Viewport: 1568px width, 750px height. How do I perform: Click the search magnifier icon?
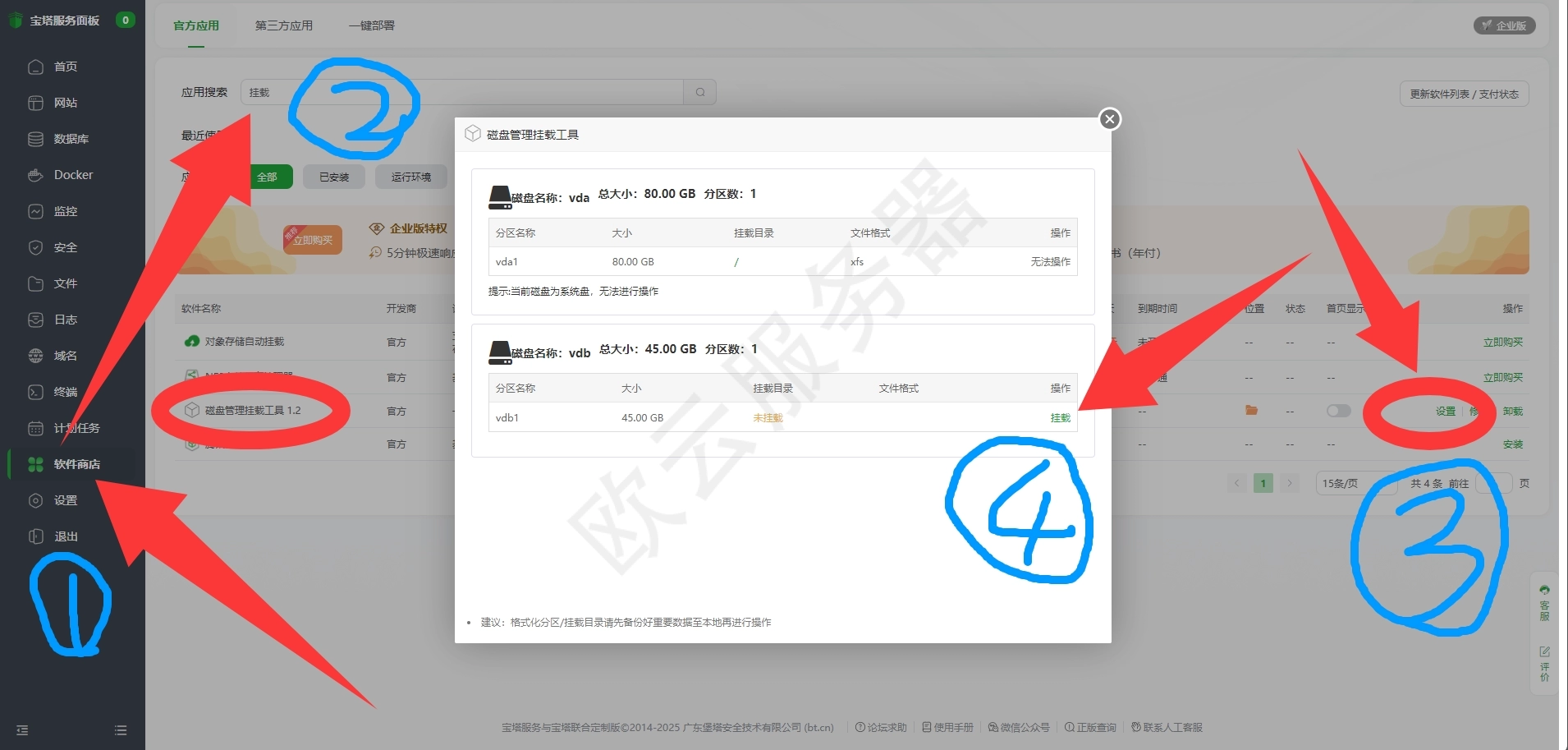pos(699,91)
